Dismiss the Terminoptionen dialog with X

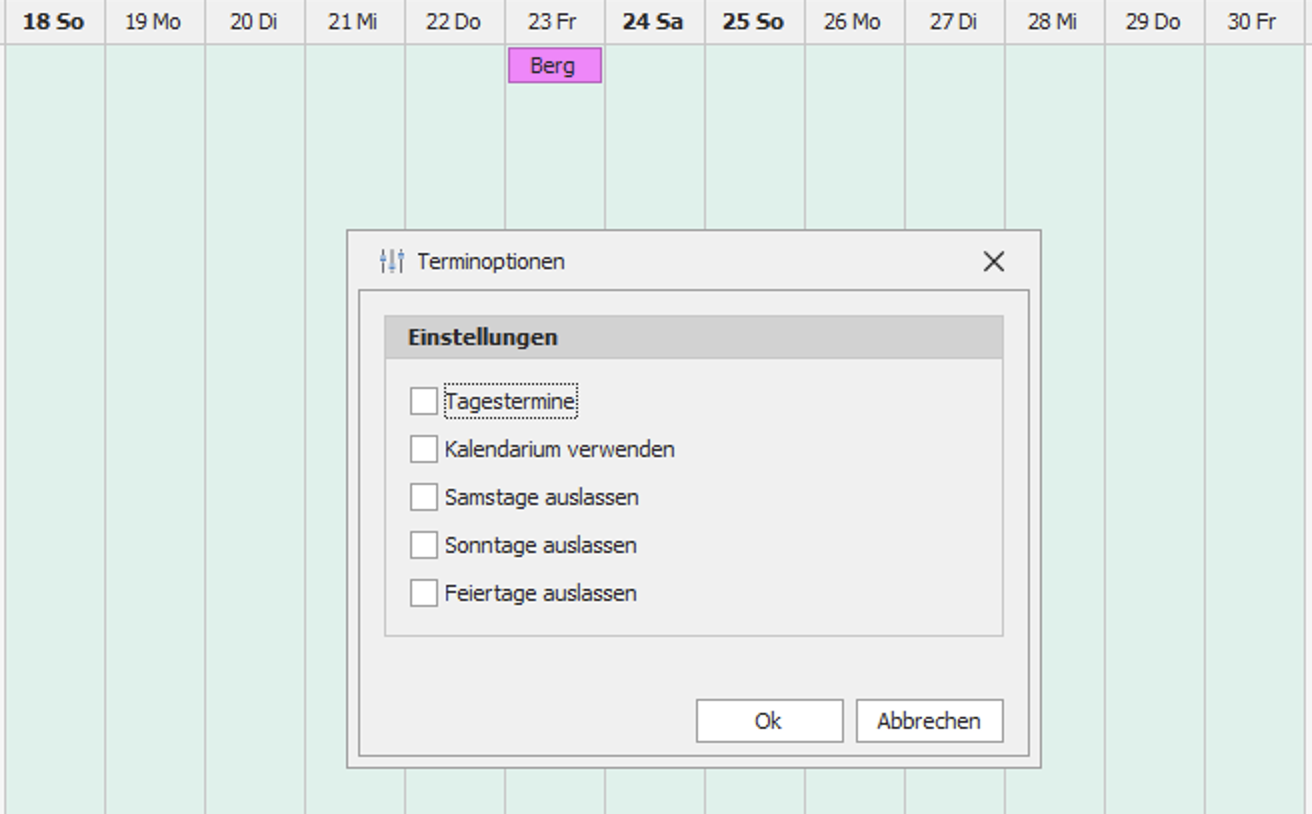(x=994, y=262)
